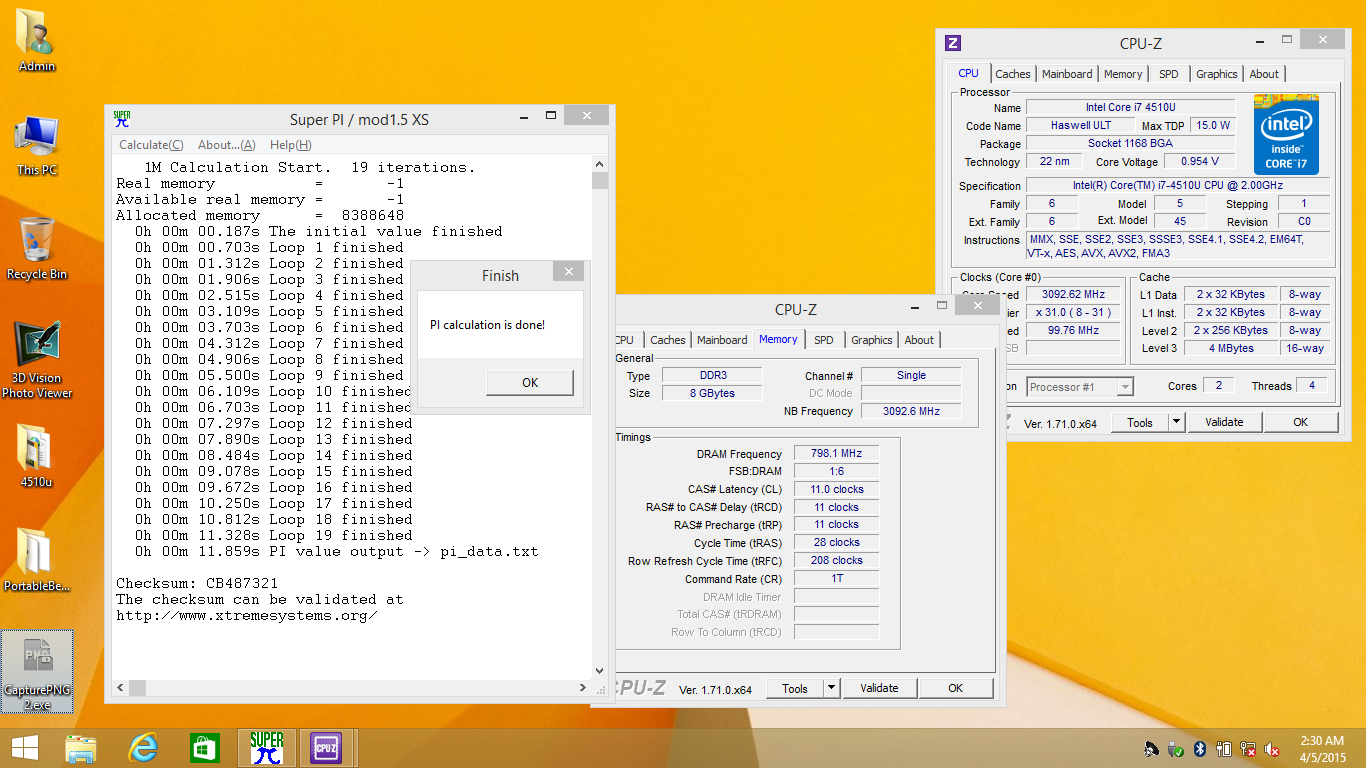The image size is (1366, 768).
Task: Click the NB Frequency value 3092.6 MHz
Action: (x=911, y=411)
